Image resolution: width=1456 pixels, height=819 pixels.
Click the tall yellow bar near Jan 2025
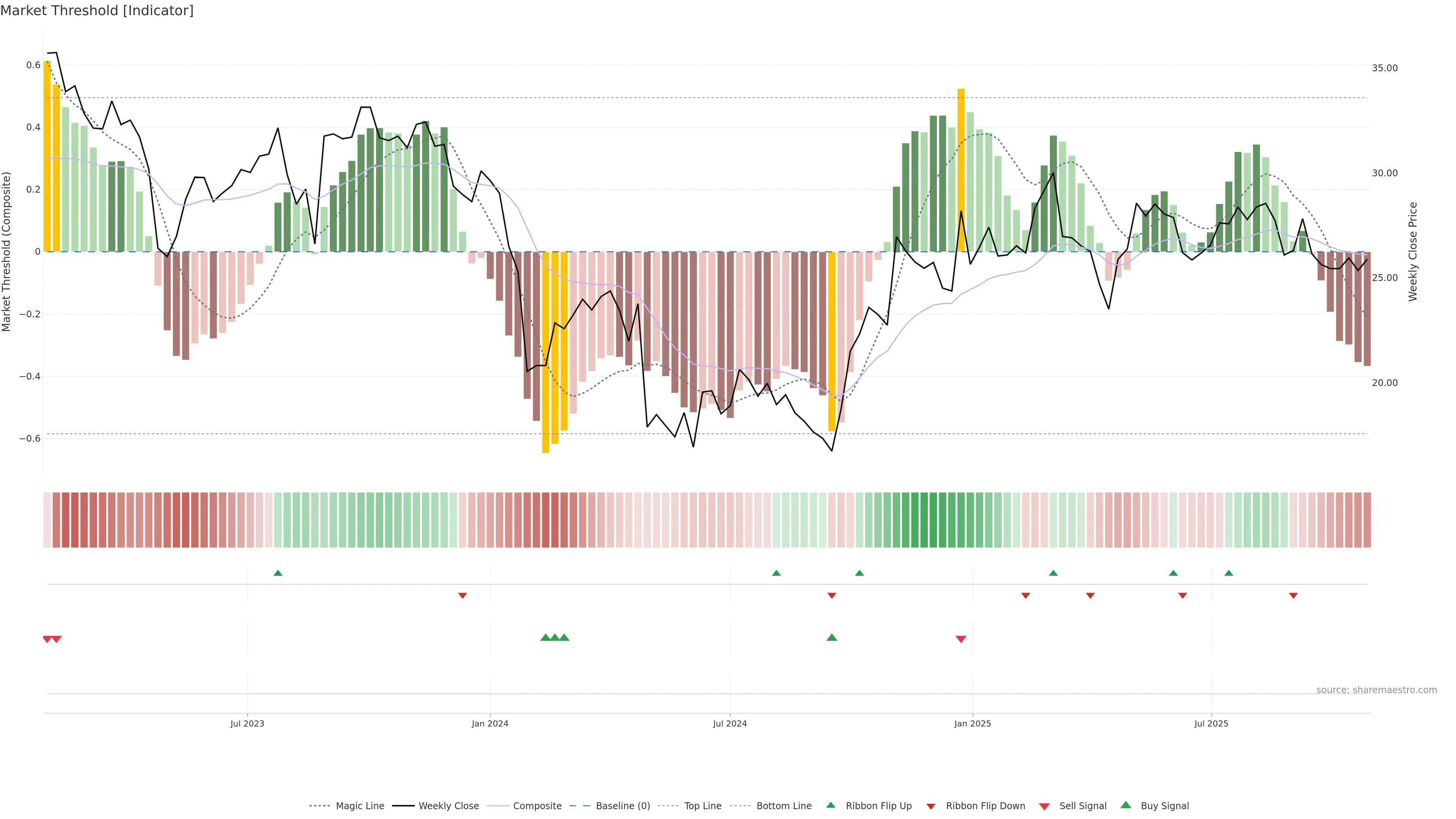coord(961,169)
